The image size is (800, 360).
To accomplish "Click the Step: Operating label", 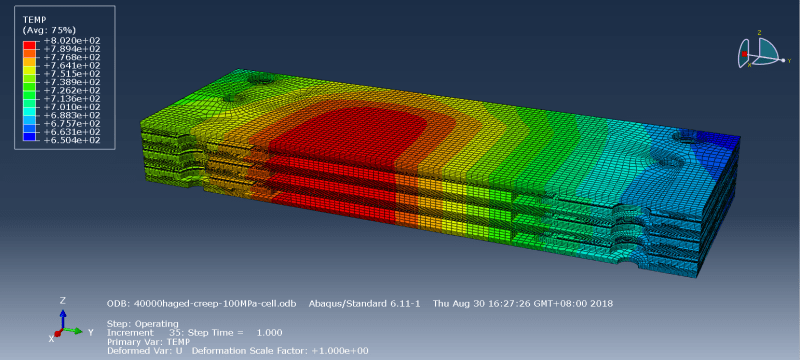I will coord(143,324).
